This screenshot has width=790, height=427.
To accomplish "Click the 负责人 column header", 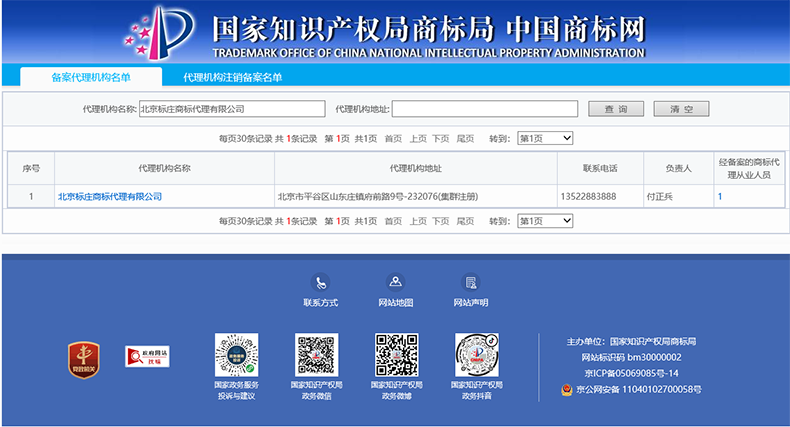I will point(679,168).
